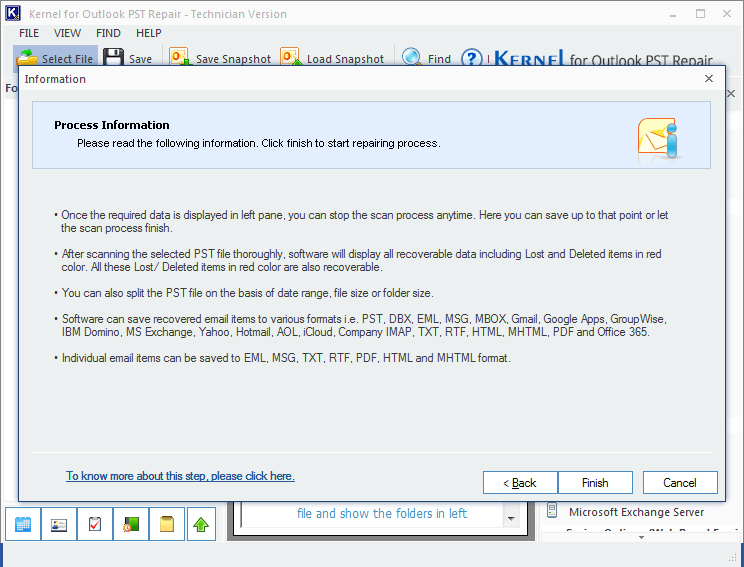This screenshot has height=567, width=744.
Task: Click the Back button
Action: pos(520,483)
